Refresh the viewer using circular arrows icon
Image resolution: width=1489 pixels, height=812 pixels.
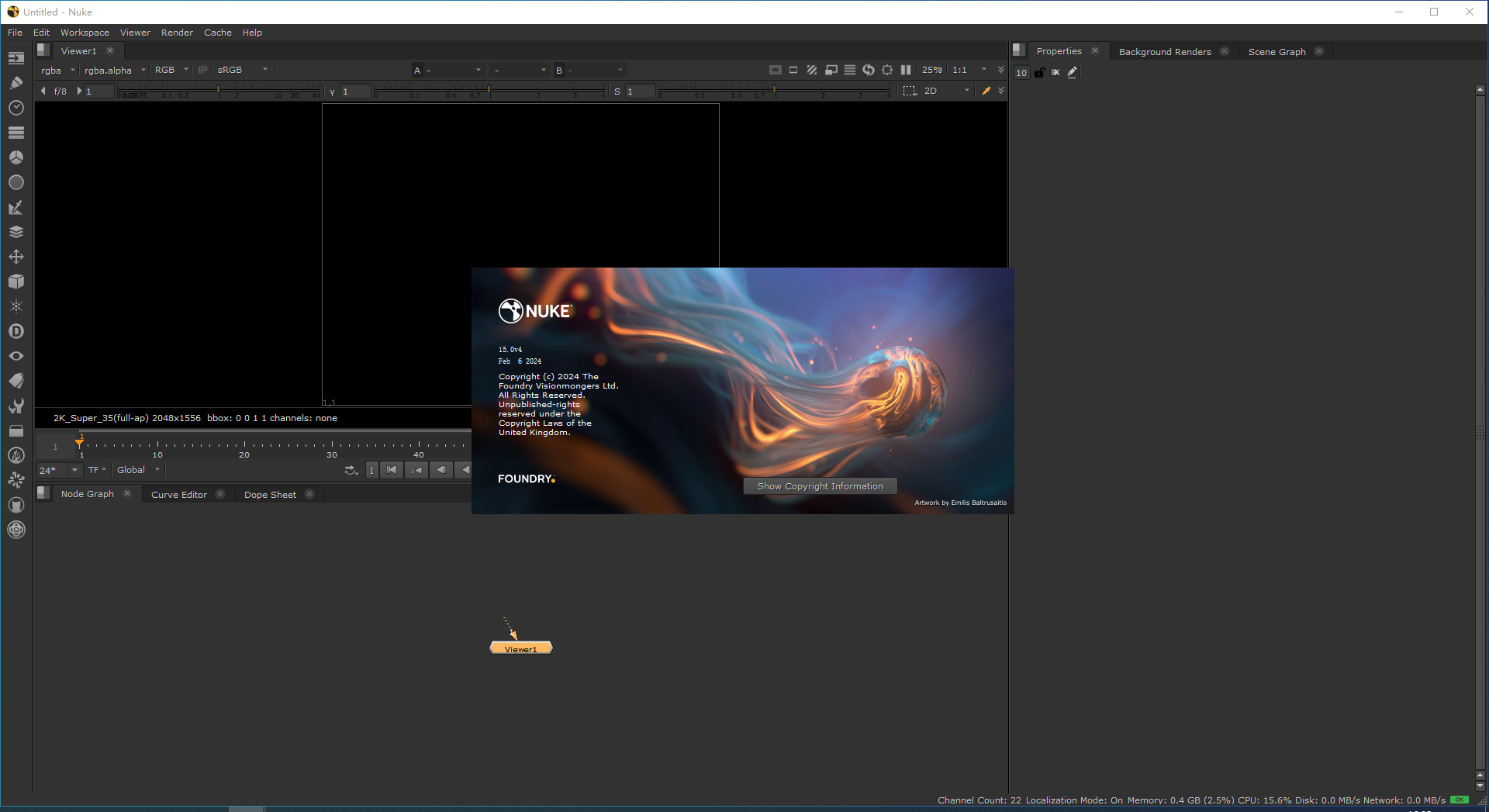click(868, 70)
